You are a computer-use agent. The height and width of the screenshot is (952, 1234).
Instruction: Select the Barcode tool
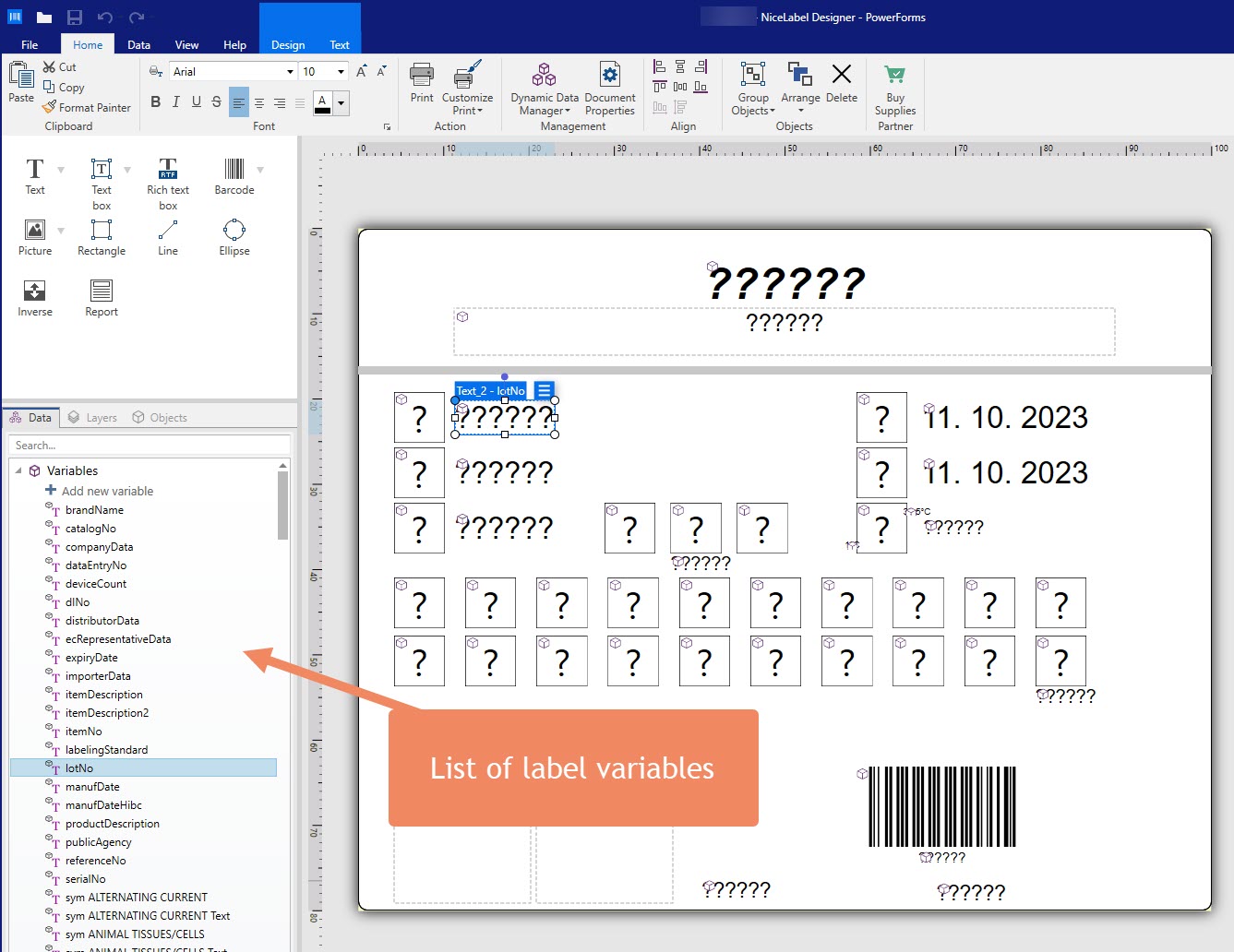click(x=234, y=175)
